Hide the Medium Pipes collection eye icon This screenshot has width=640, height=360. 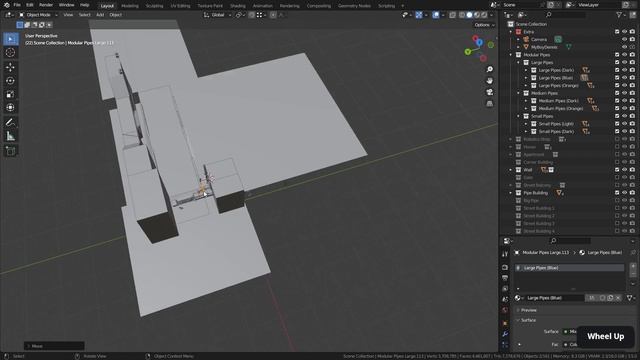click(x=624, y=93)
